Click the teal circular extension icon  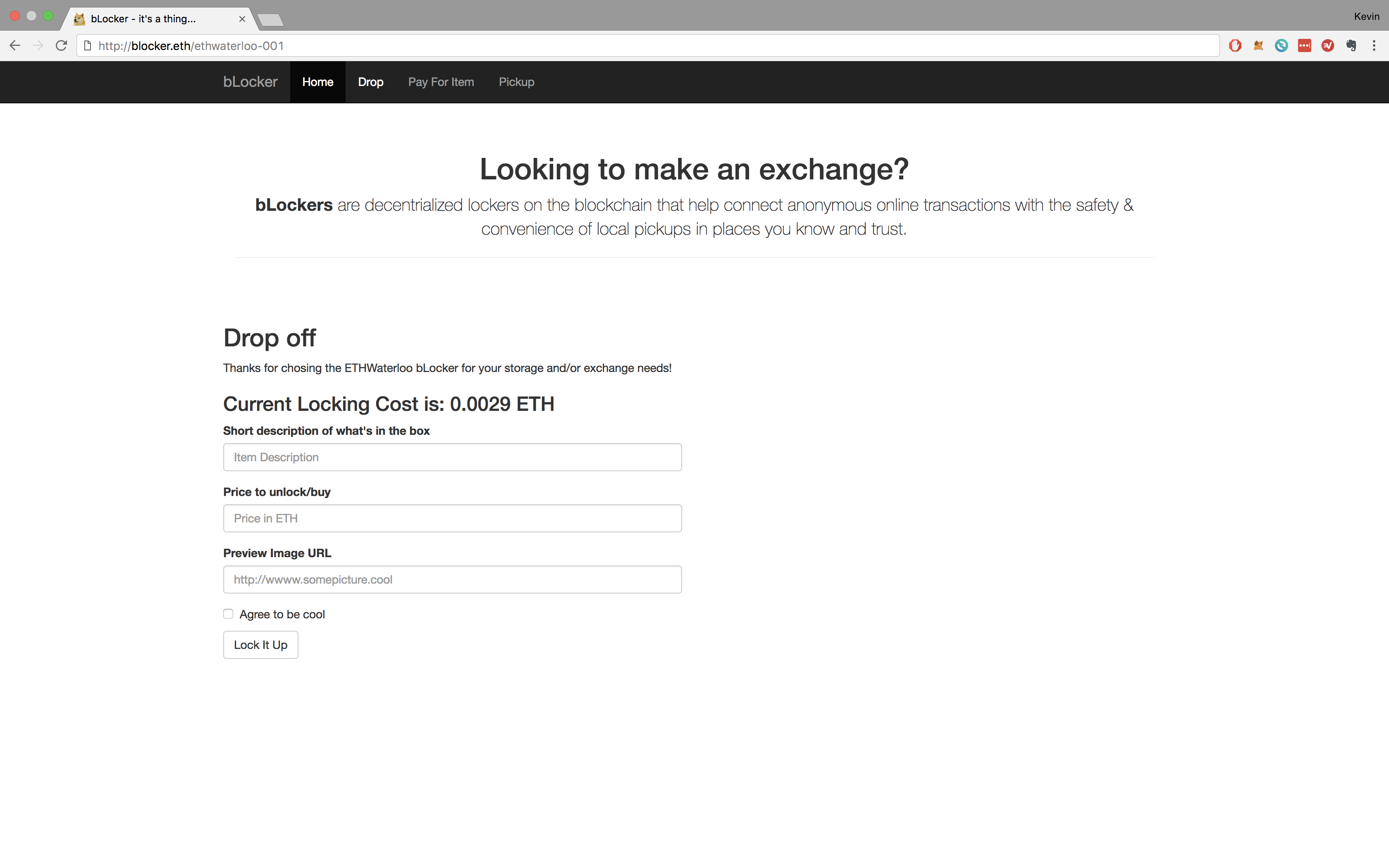click(x=1281, y=46)
